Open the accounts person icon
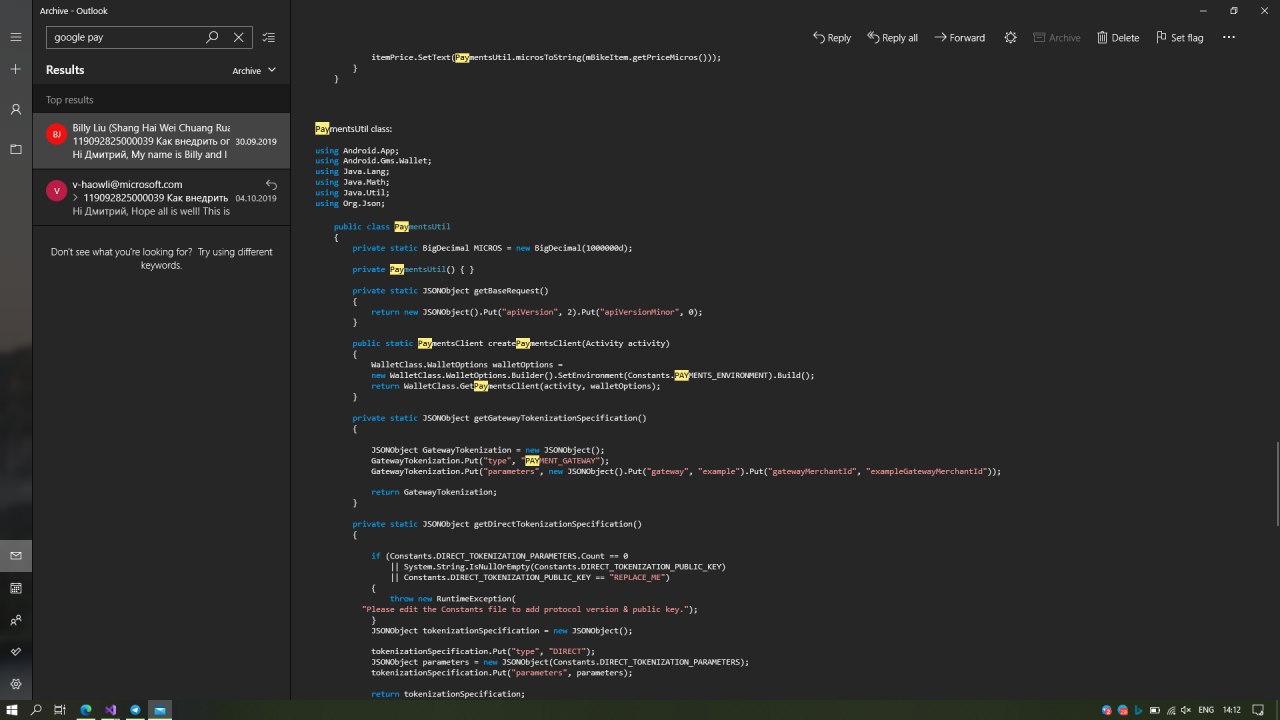The width and height of the screenshot is (1280, 720). click(x=15, y=109)
